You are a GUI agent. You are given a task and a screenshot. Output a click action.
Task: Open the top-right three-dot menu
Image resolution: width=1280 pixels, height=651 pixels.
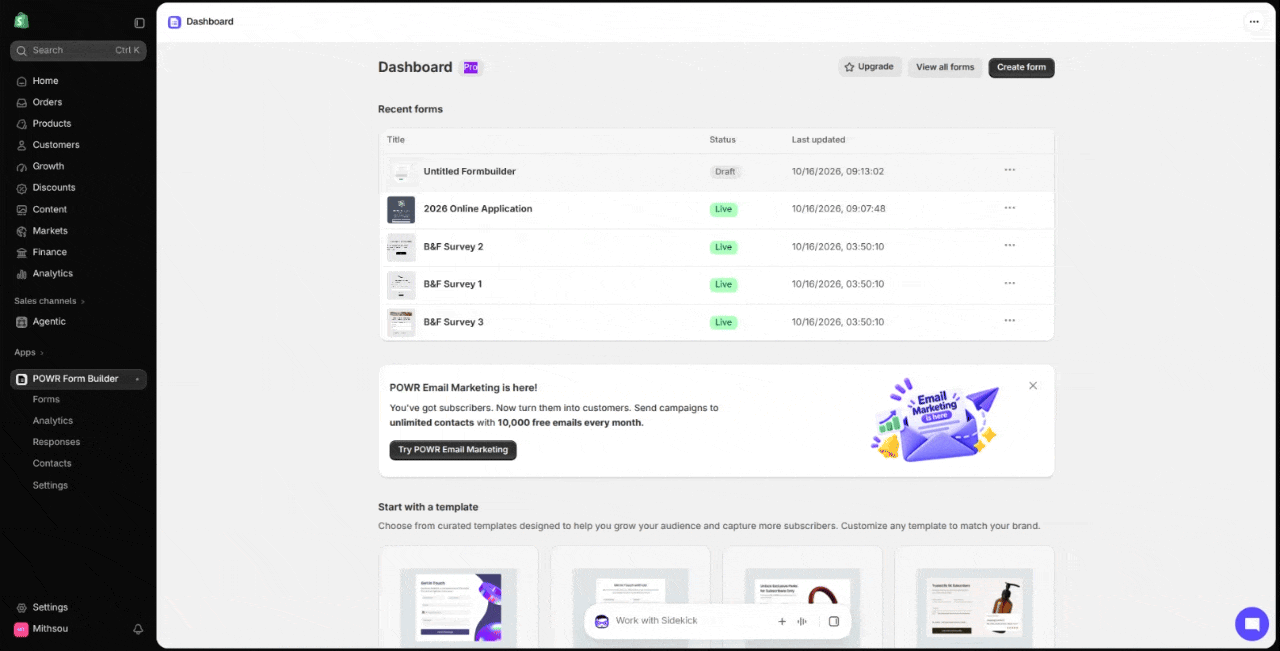pos(1254,21)
